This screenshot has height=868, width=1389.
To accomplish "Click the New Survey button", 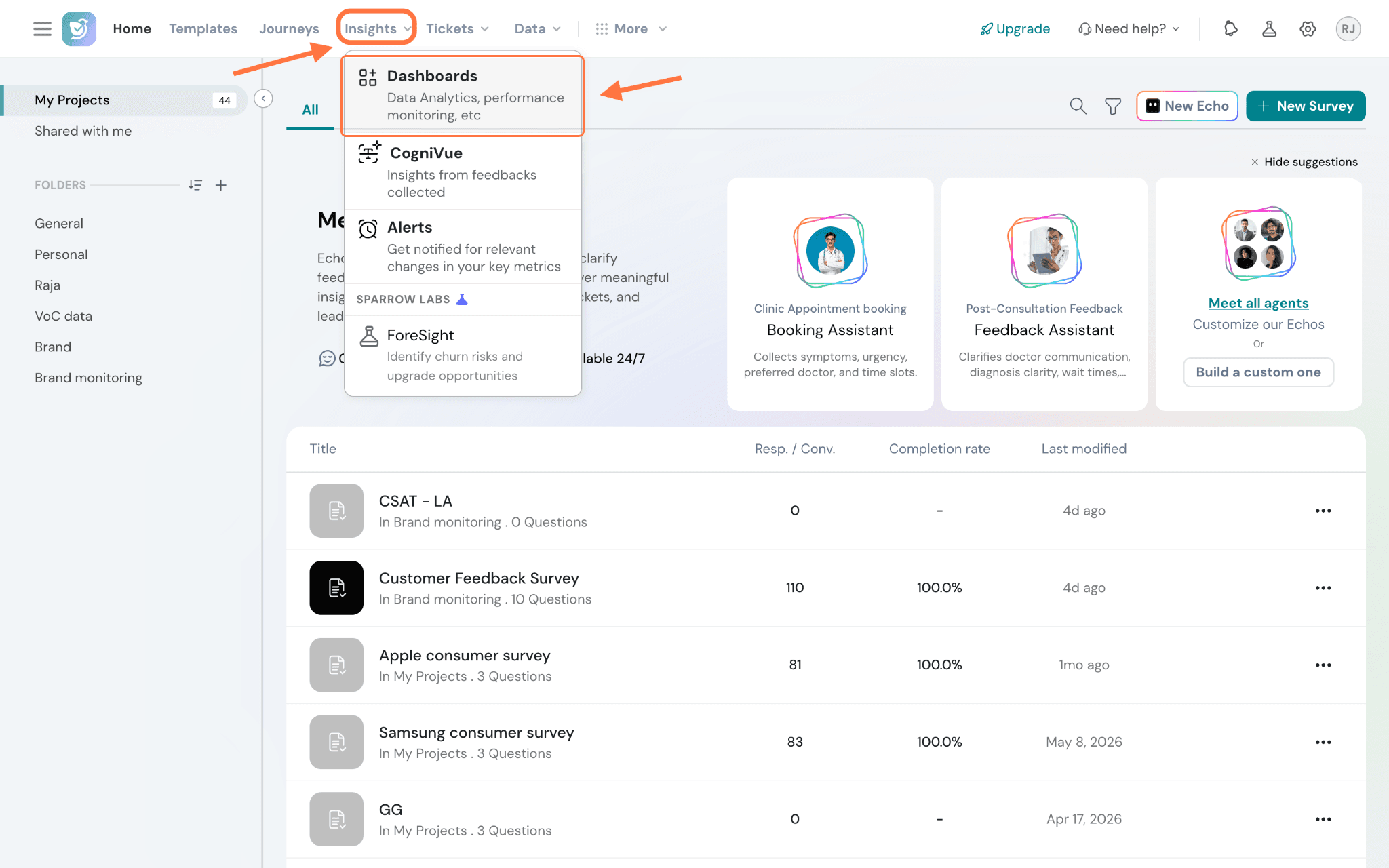I will pyautogui.click(x=1306, y=106).
